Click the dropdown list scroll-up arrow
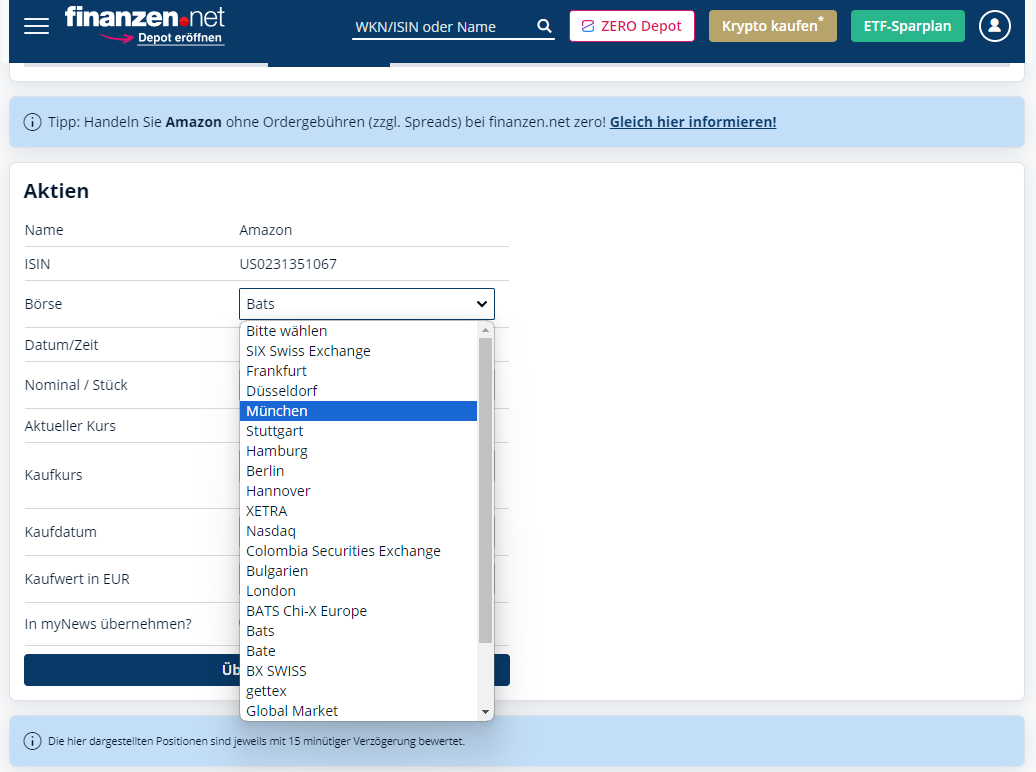Screen dimensions: 1036x772 [x=486, y=330]
